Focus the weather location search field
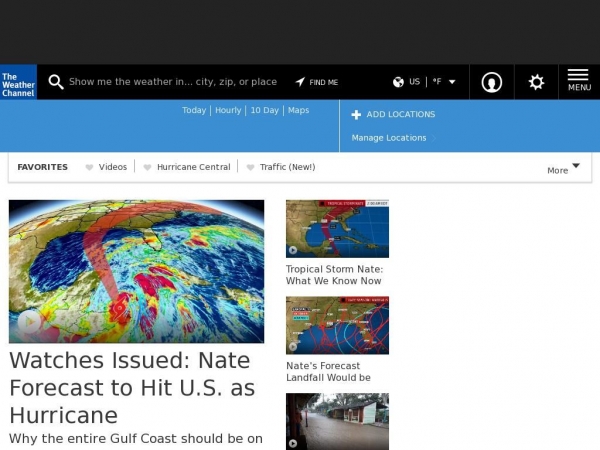 [173, 82]
